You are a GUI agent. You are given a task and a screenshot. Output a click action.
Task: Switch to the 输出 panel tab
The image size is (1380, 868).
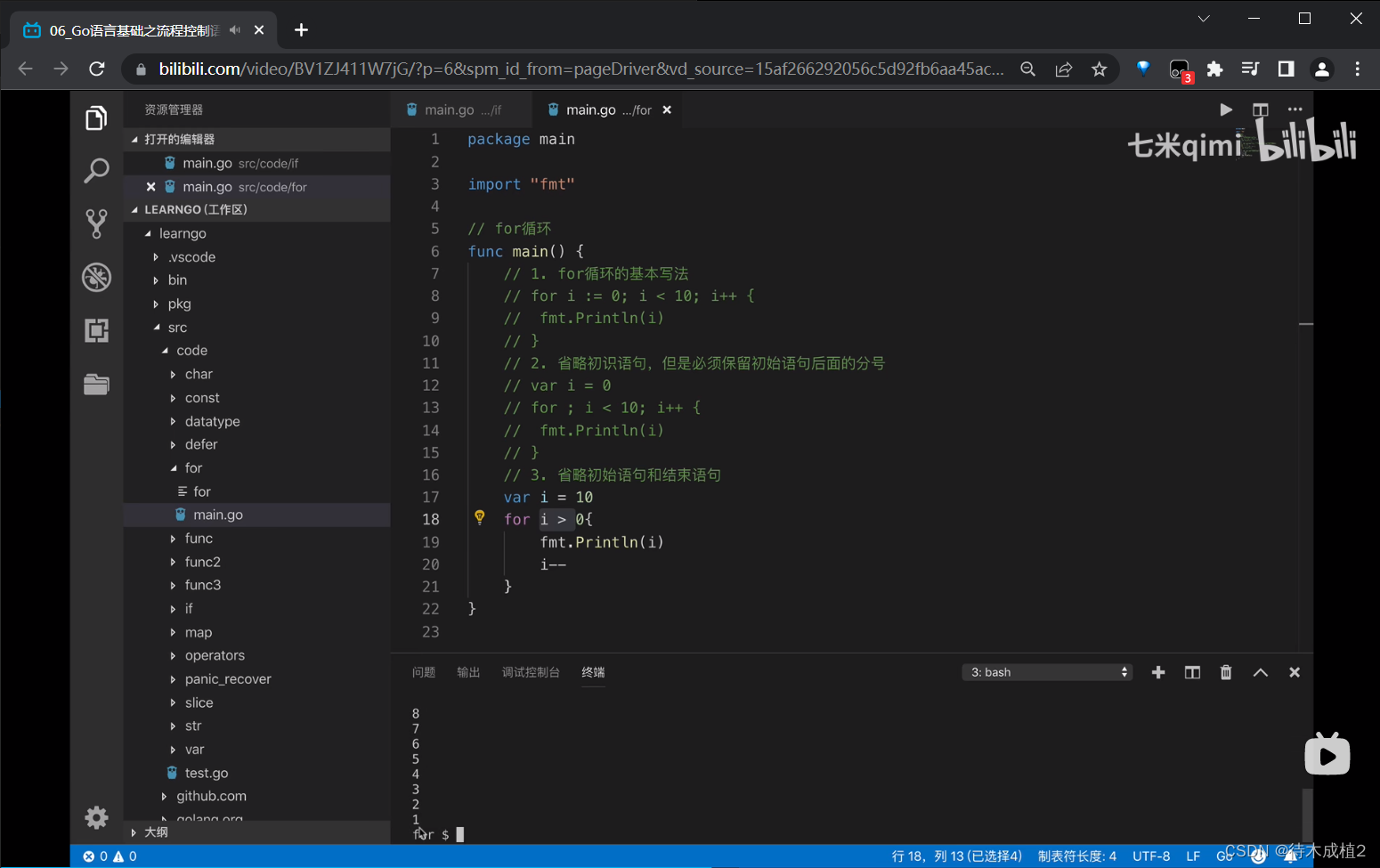click(468, 672)
